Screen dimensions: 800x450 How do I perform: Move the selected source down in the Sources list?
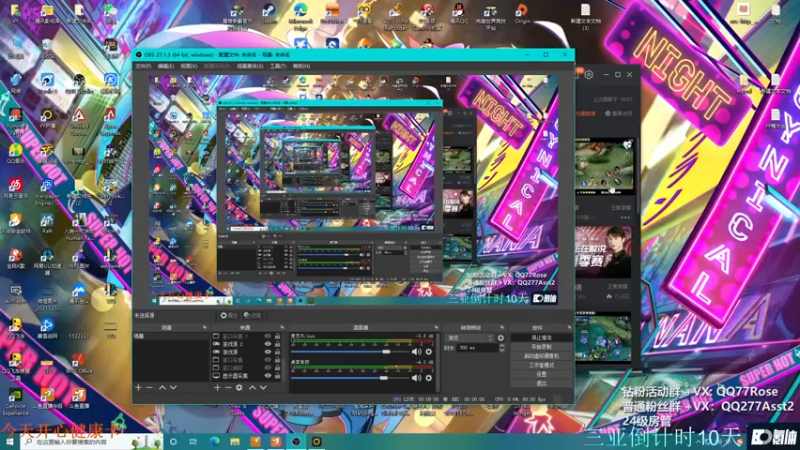263,388
